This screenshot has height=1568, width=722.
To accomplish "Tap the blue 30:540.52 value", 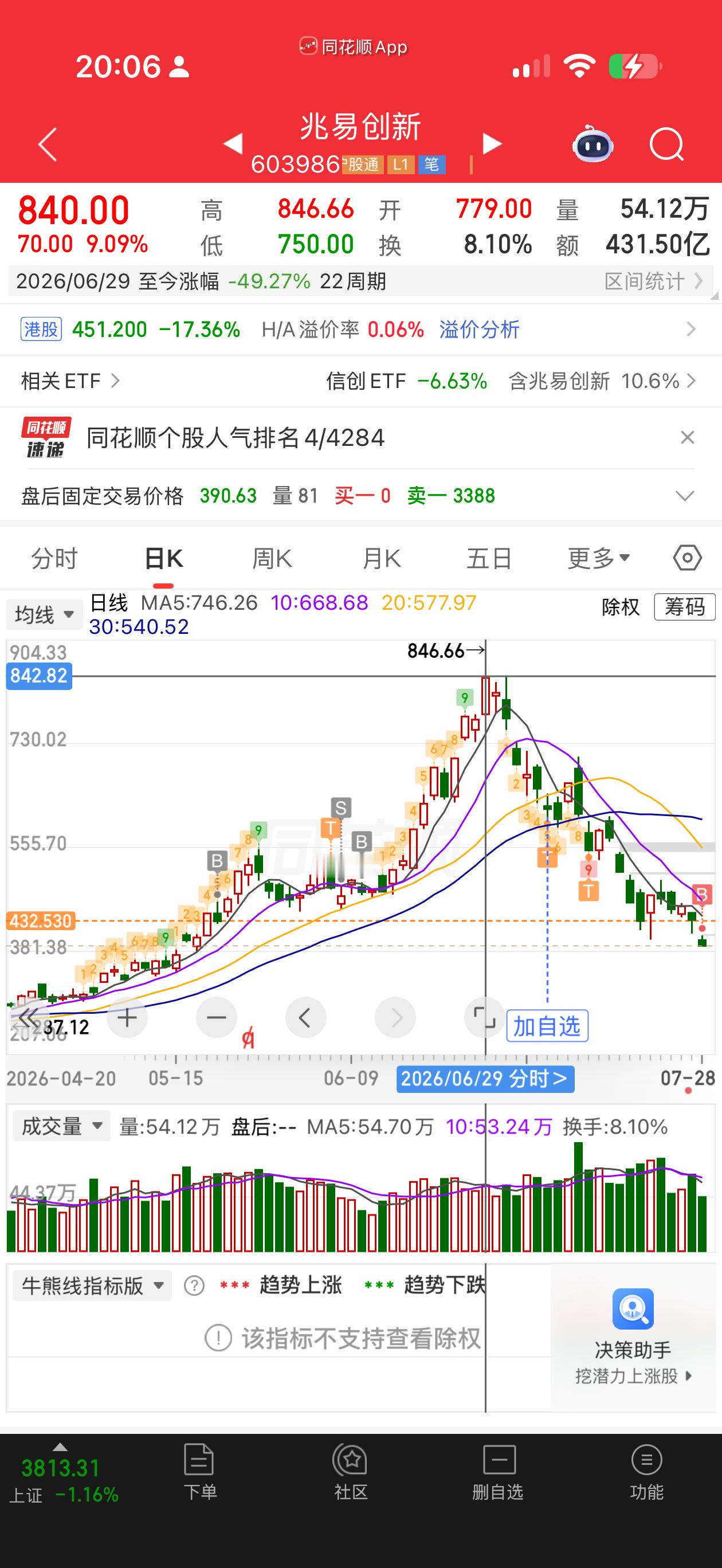I will point(139,626).
